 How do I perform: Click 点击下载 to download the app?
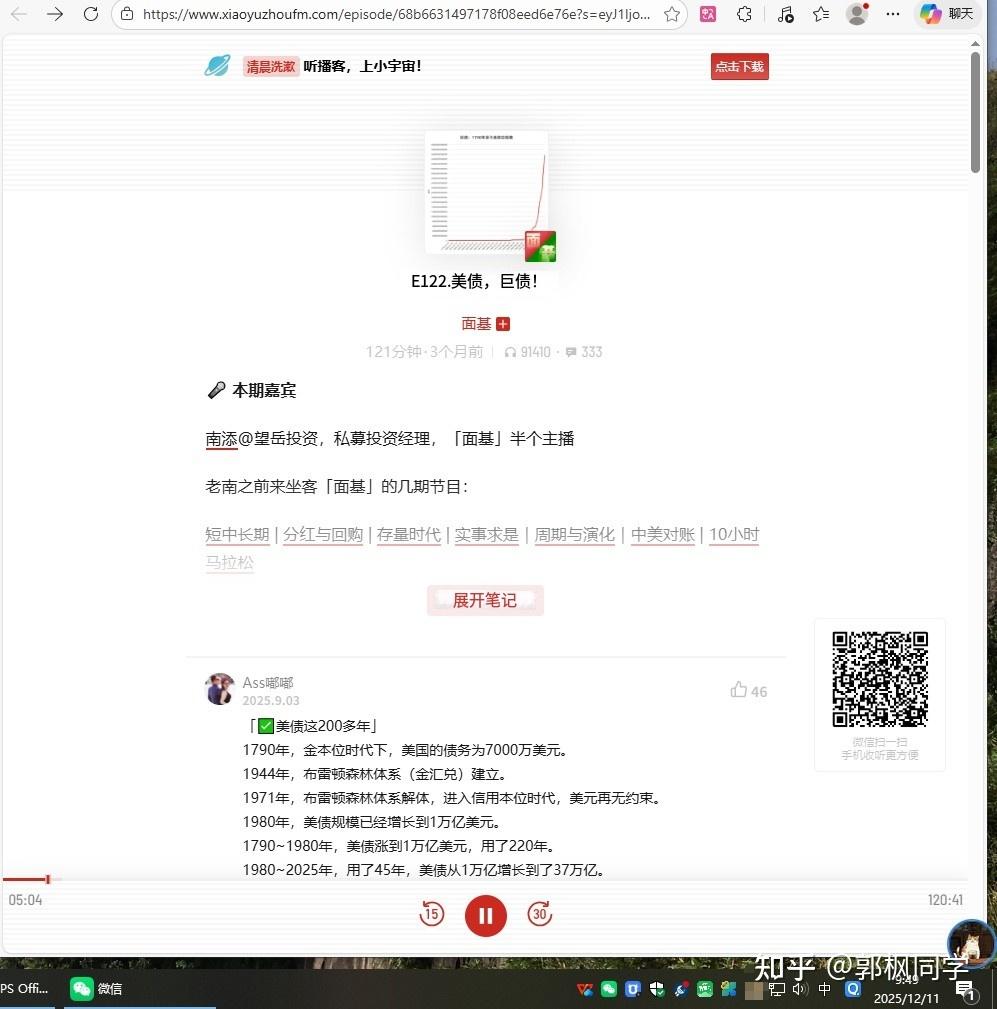click(x=739, y=66)
